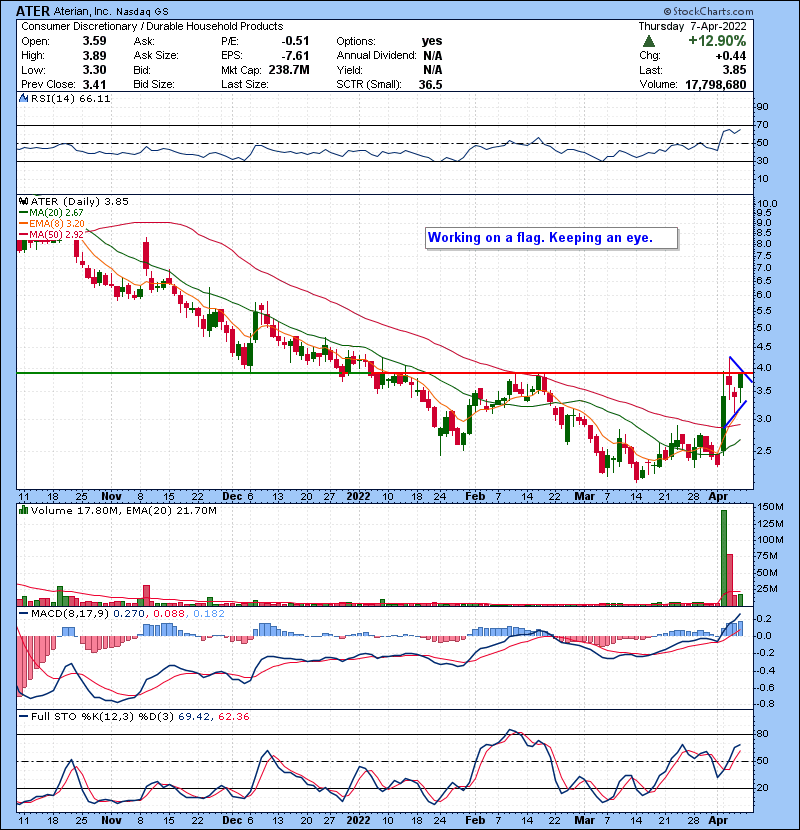The height and width of the screenshot is (830, 800).
Task: Click the 'Working on a flag' annotation box
Action: pos(552,238)
